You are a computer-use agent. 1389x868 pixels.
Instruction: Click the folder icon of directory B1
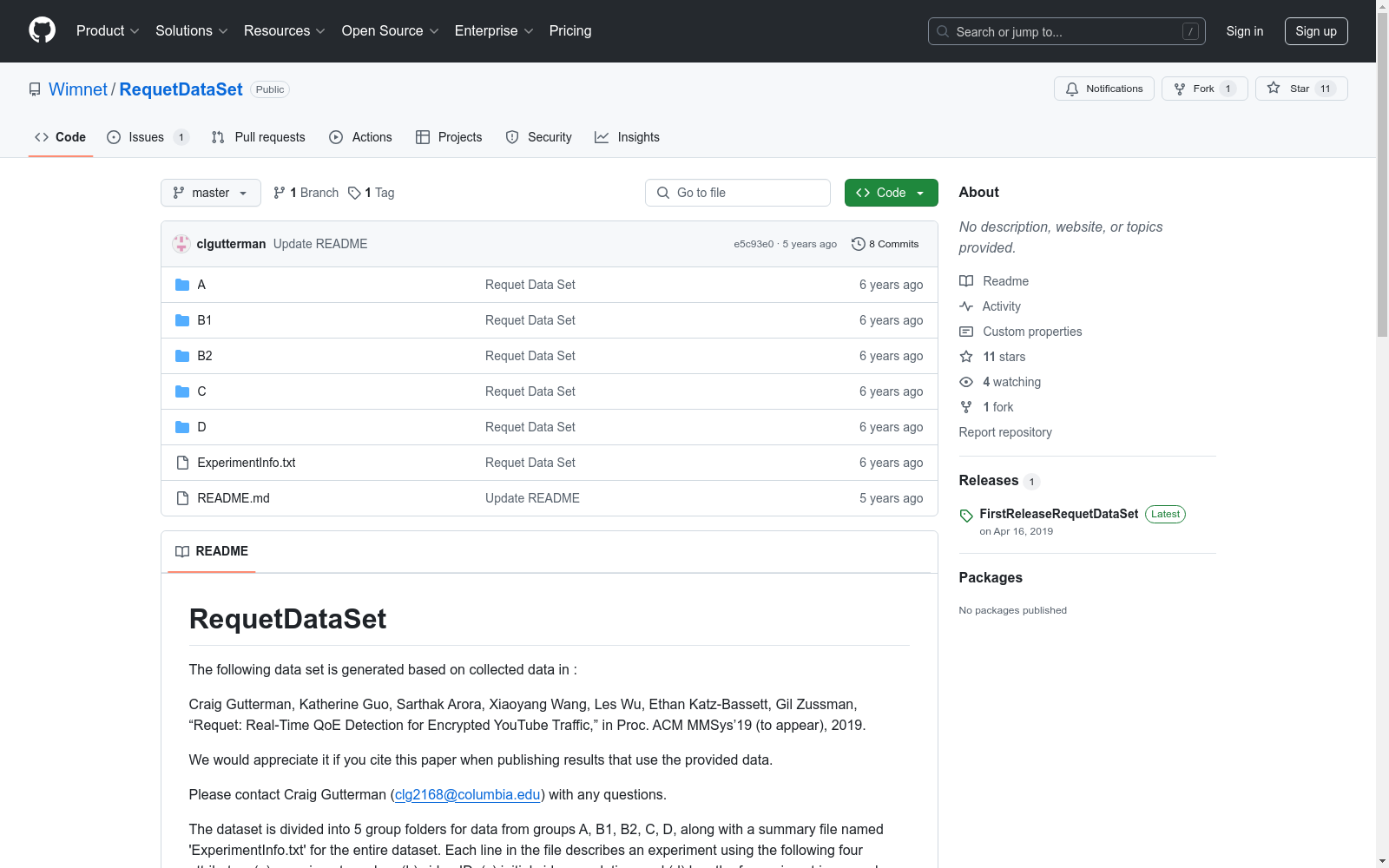coord(182,320)
